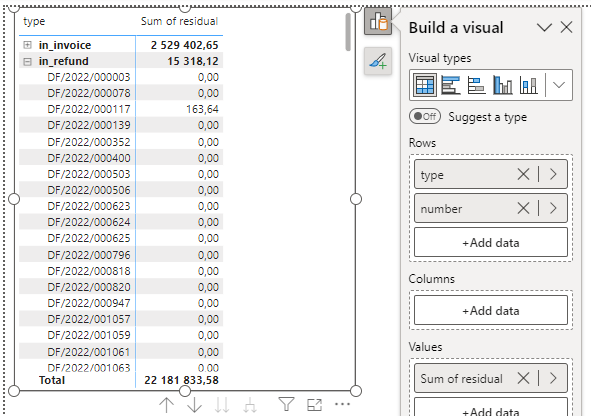Image resolution: width=591 pixels, height=416 pixels.
Task: Open the Build a visual pane icon
Action: [x=378, y=22]
